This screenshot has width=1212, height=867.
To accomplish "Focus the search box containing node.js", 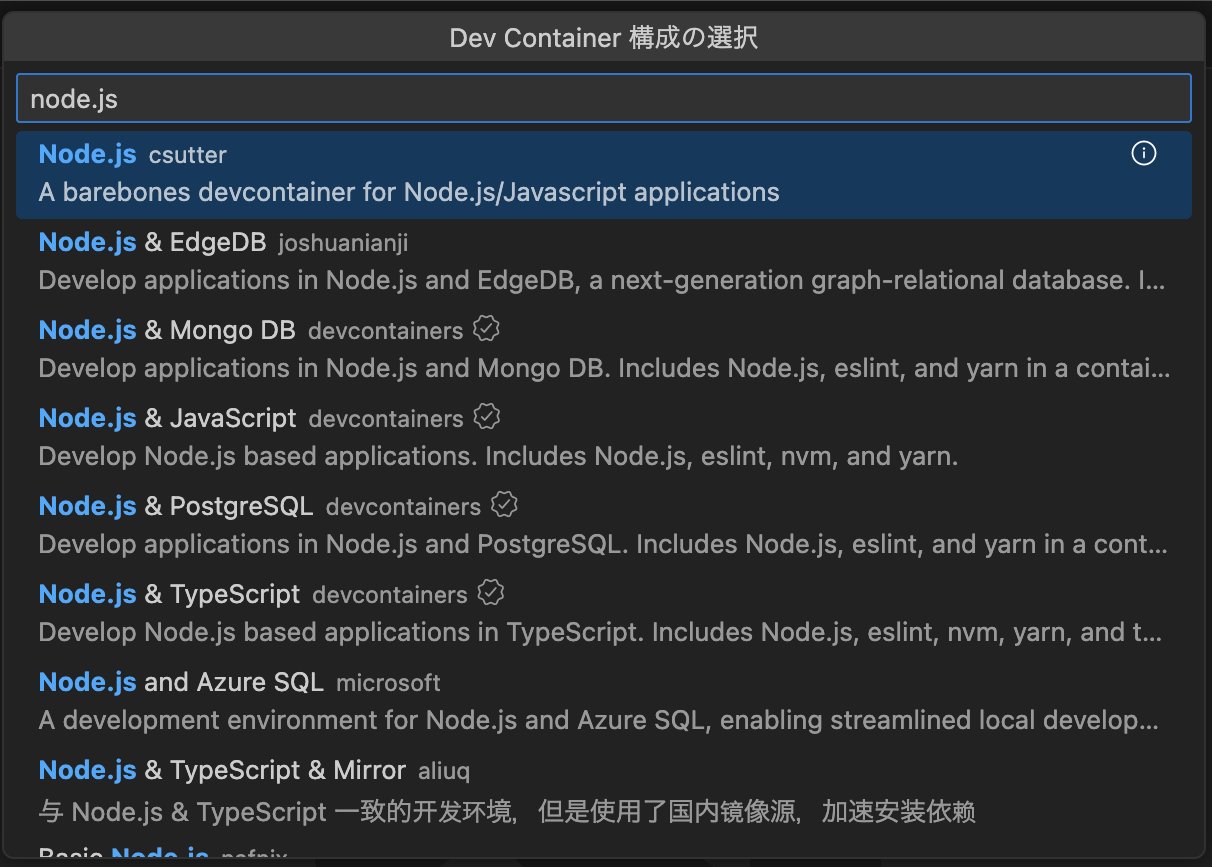I will 603,99.
